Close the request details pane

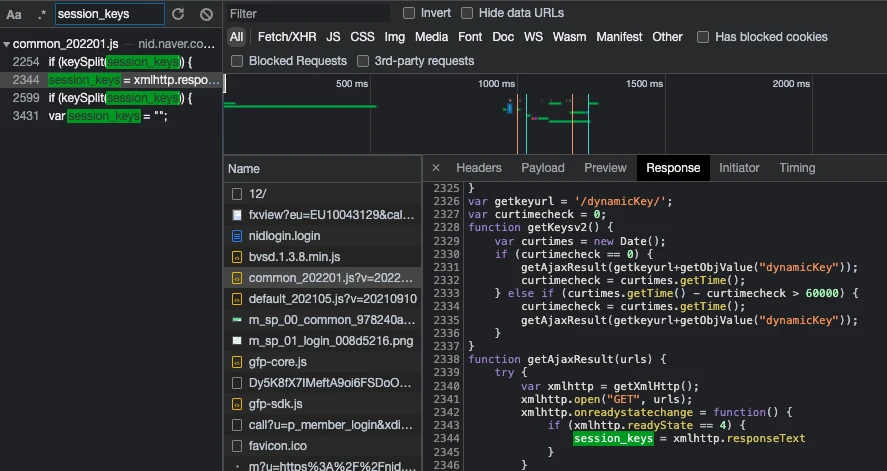436,167
